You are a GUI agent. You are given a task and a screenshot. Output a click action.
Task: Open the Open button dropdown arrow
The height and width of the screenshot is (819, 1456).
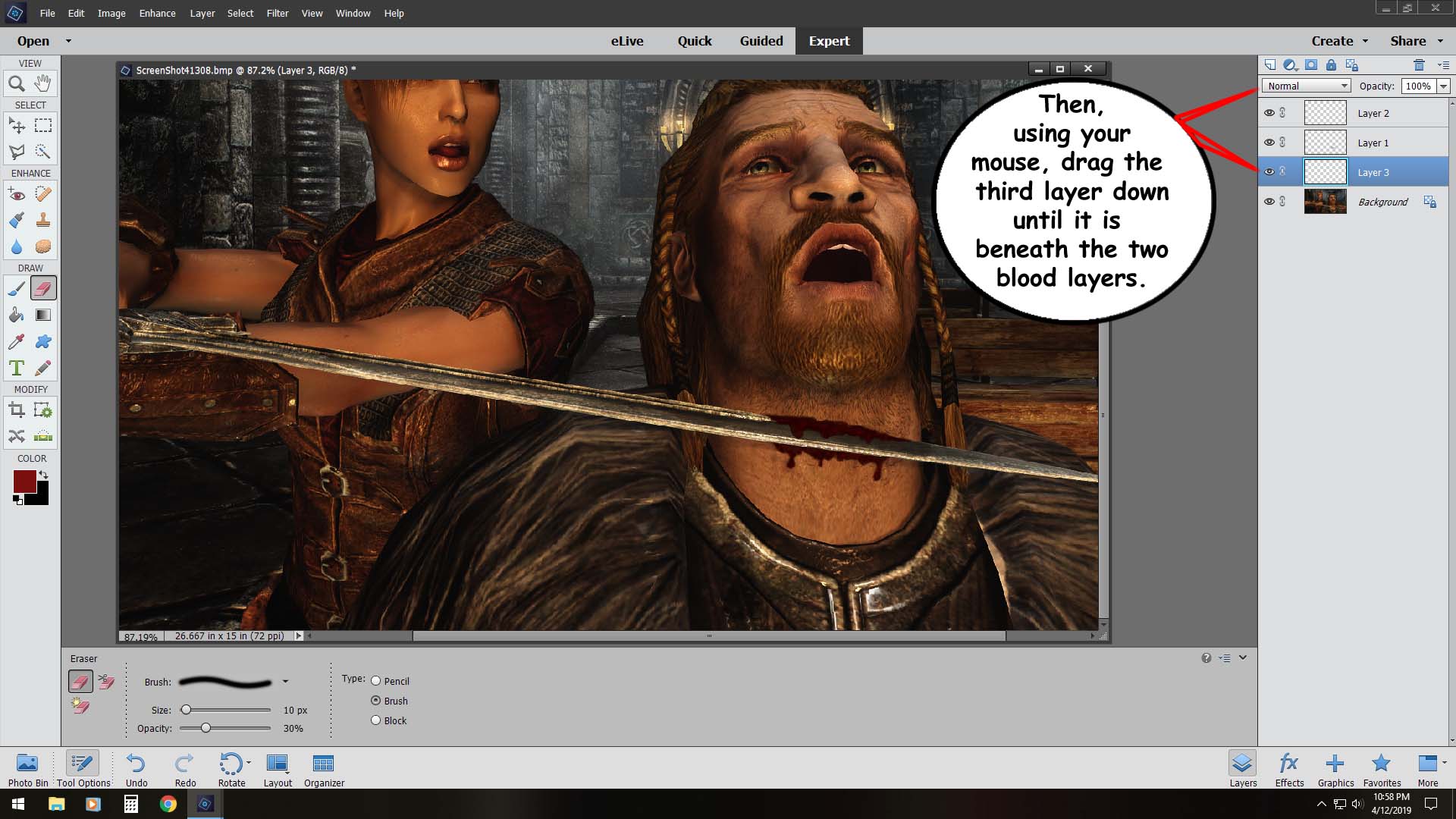(x=68, y=41)
